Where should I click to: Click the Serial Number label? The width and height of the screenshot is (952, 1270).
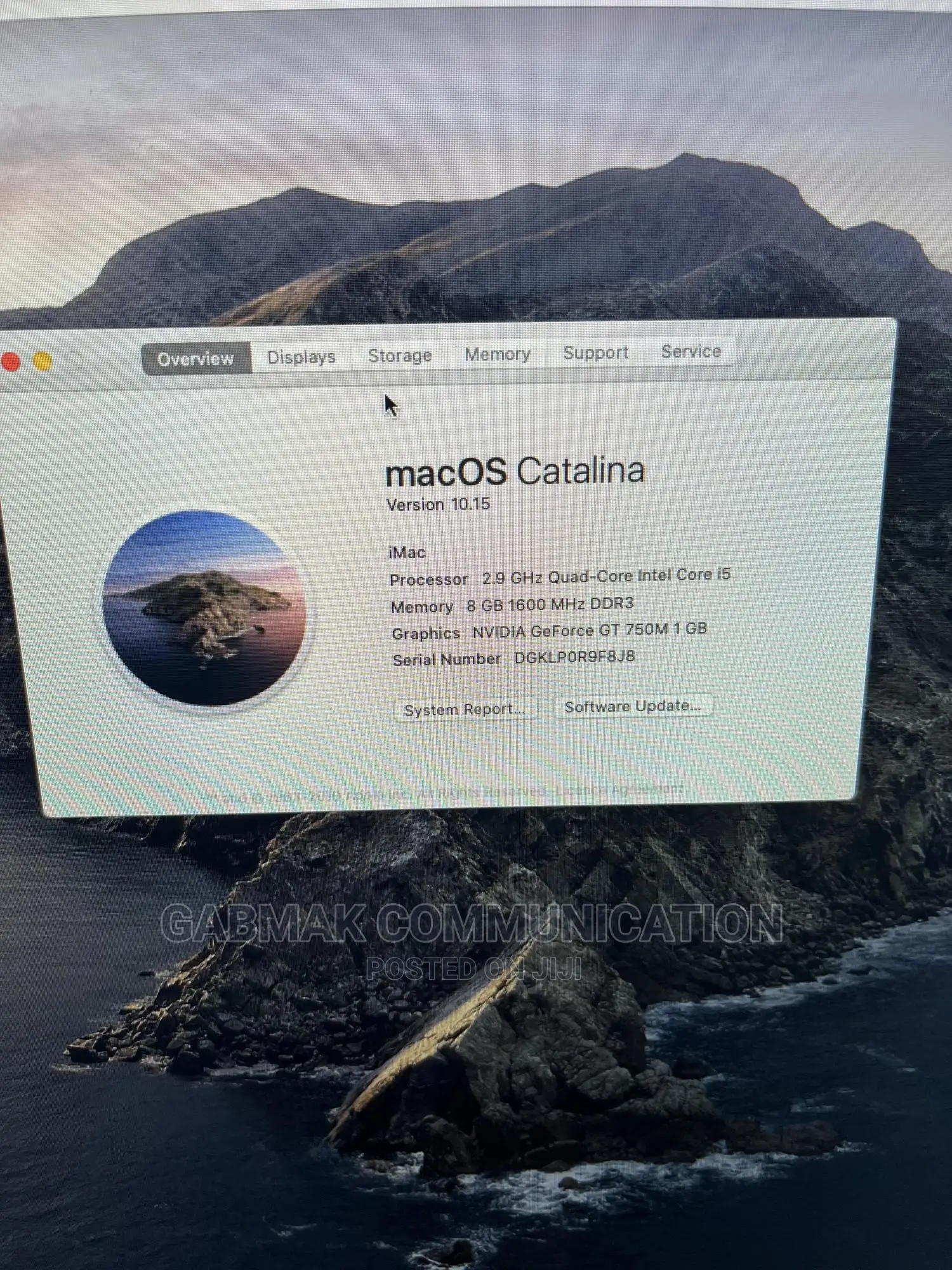tap(447, 660)
